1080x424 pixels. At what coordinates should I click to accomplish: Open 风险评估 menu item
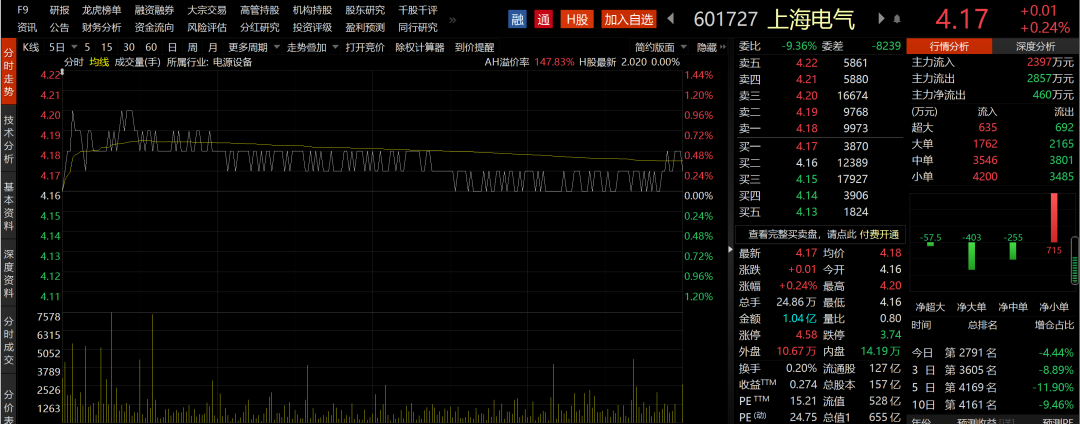[207, 28]
